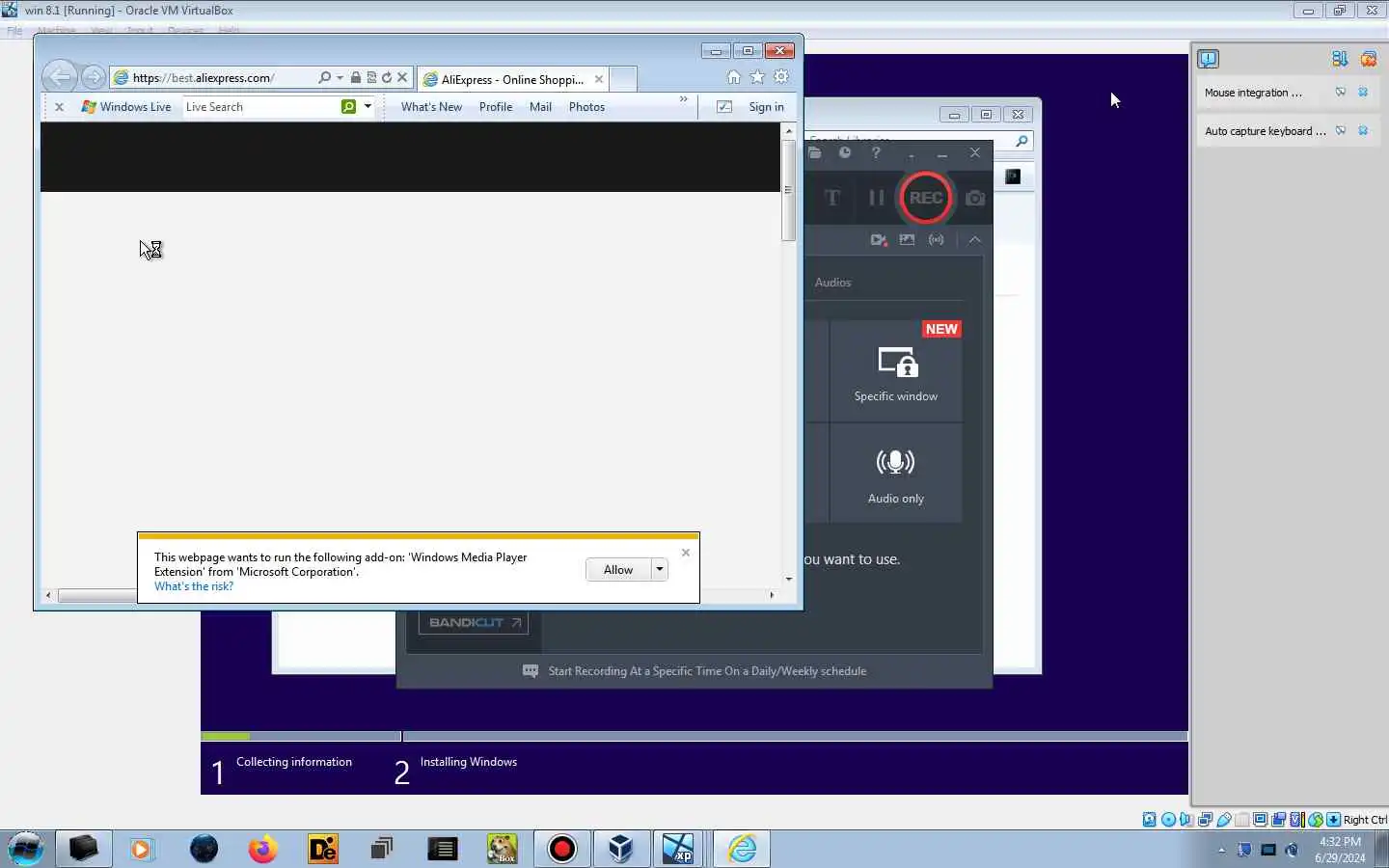
Task: Click the Bandicam text overlay T icon
Action: click(832, 198)
